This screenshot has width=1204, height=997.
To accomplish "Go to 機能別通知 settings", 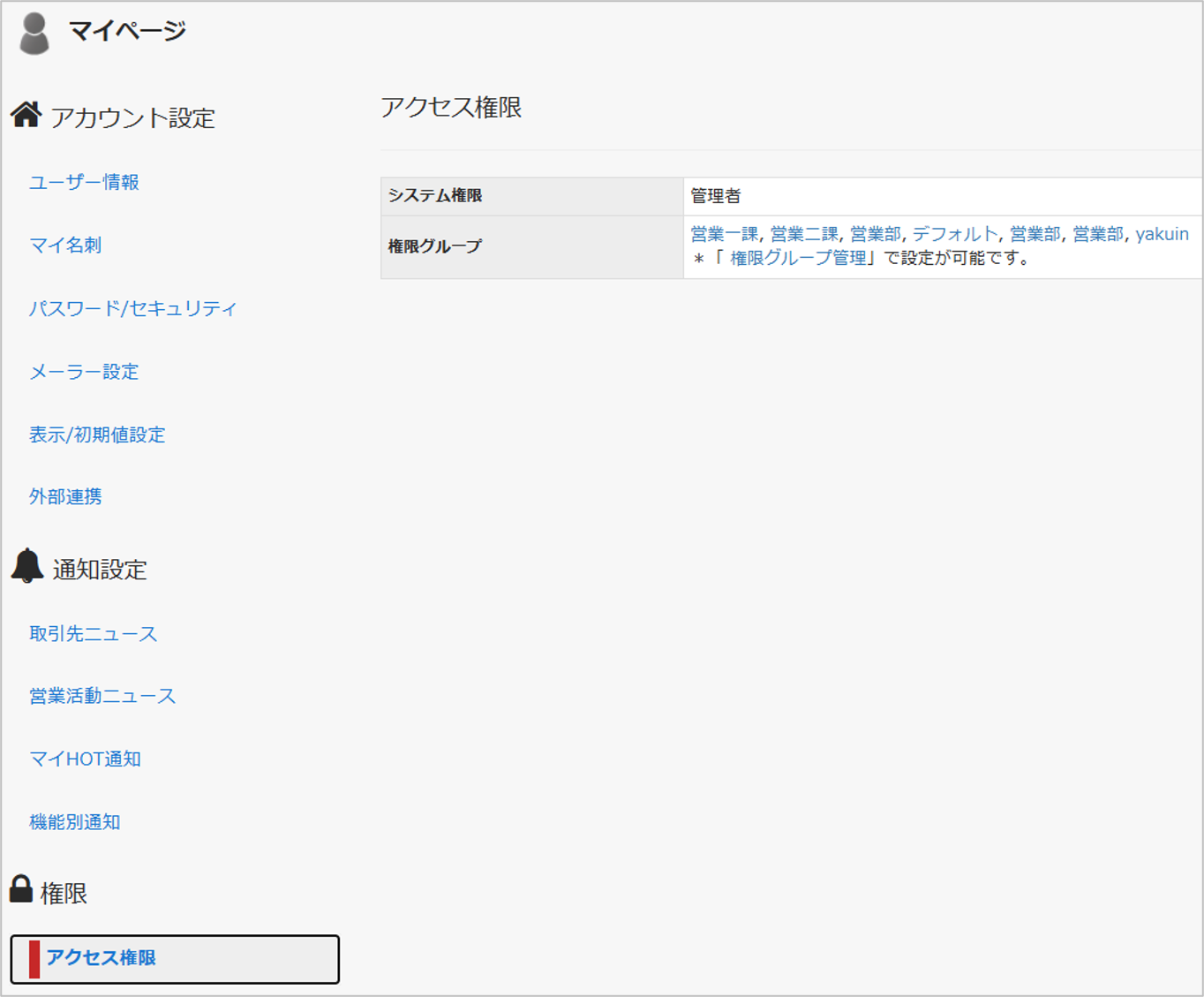I will click(75, 821).
